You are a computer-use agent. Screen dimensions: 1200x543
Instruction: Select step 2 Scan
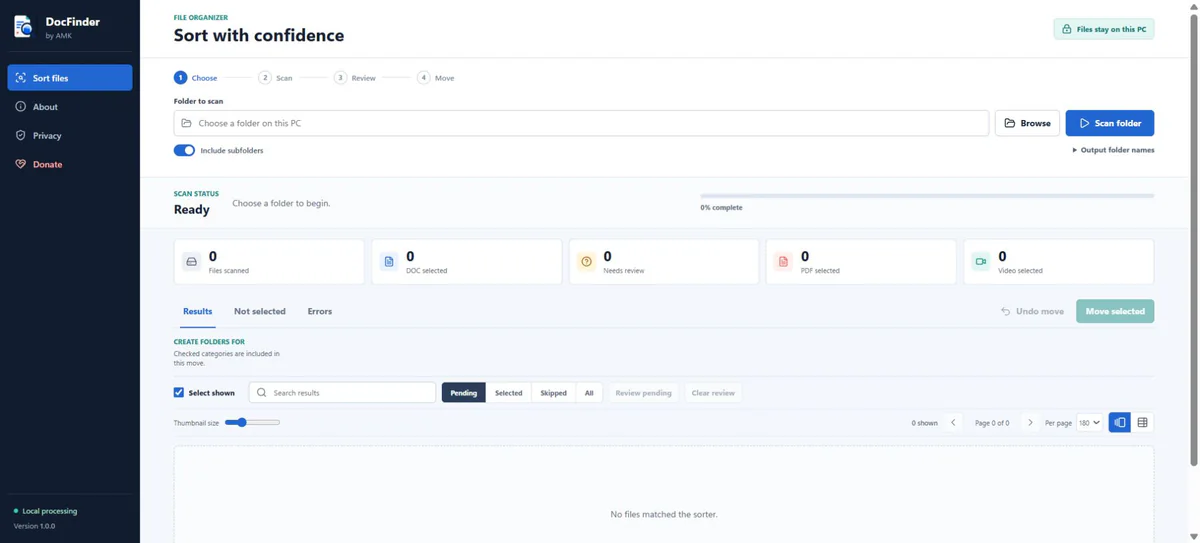275,77
